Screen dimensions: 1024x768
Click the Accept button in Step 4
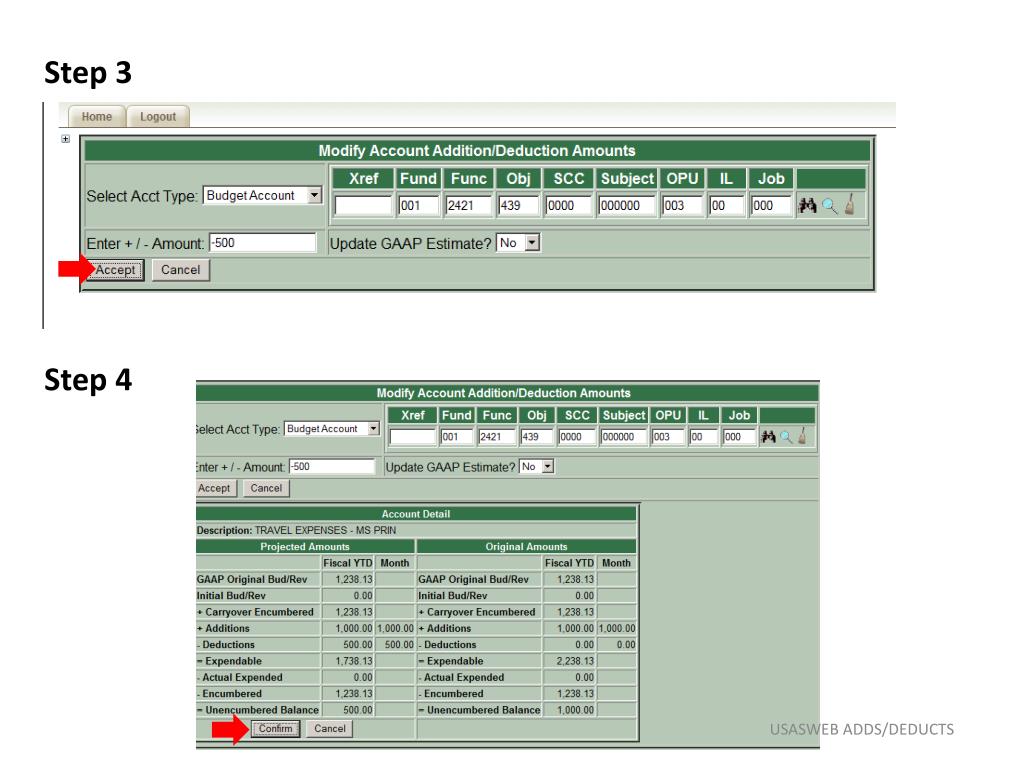[214, 488]
